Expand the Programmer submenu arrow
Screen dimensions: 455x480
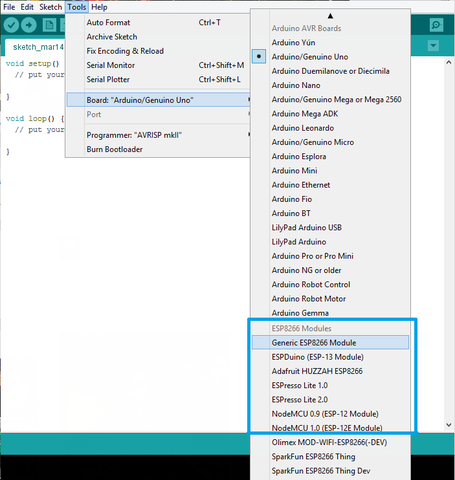click(x=249, y=134)
